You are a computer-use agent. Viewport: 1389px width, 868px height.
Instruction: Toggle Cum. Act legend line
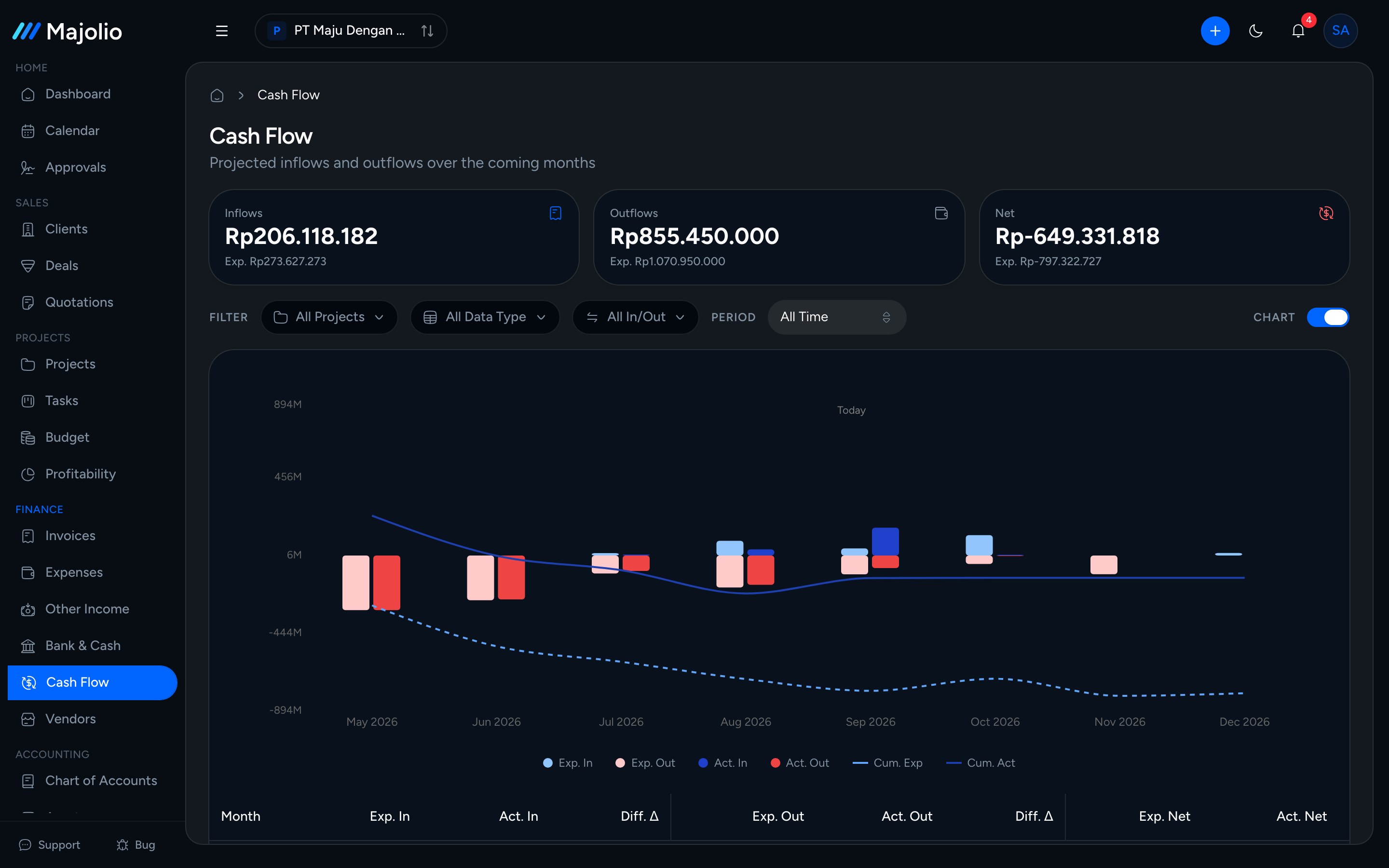click(980, 763)
